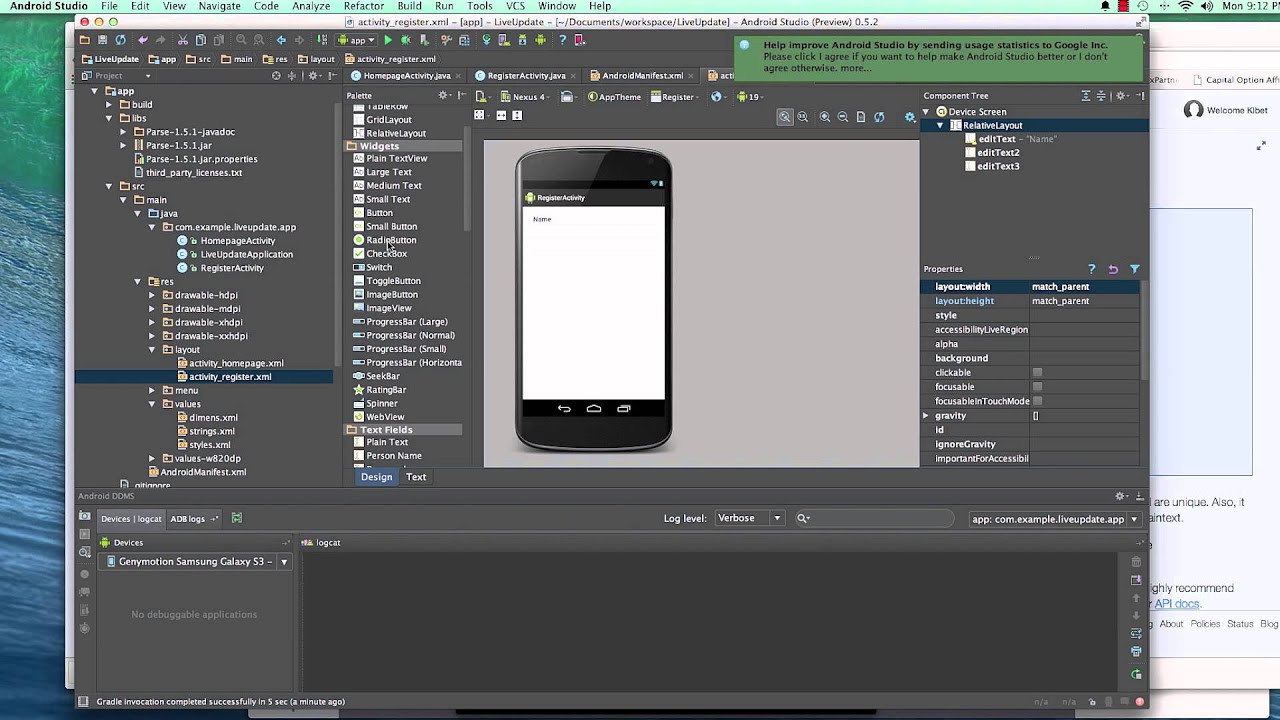Switch to HomepageActivity.java tab

point(407,76)
